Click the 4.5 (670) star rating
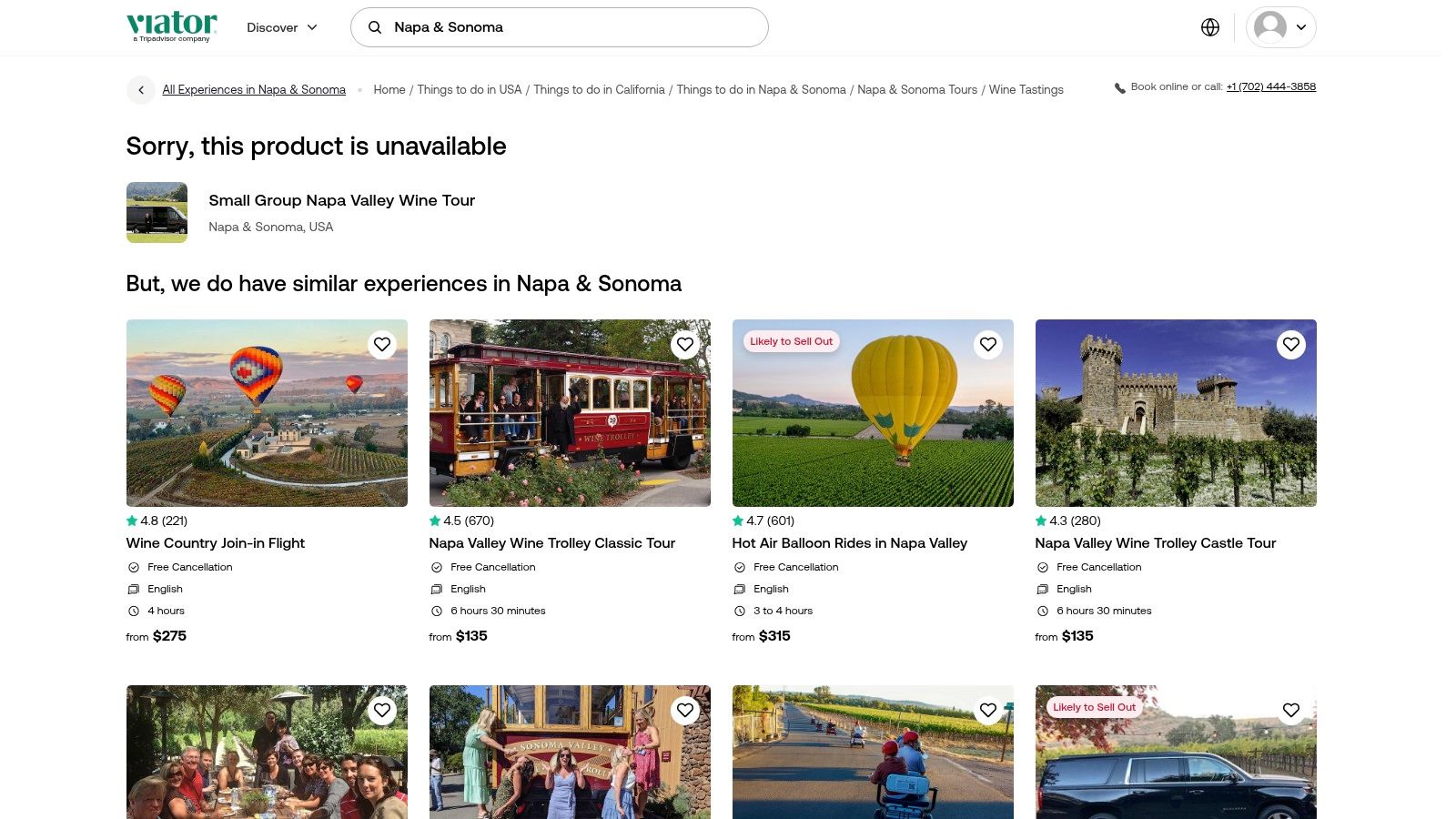Image resolution: width=1456 pixels, height=819 pixels. click(x=462, y=521)
